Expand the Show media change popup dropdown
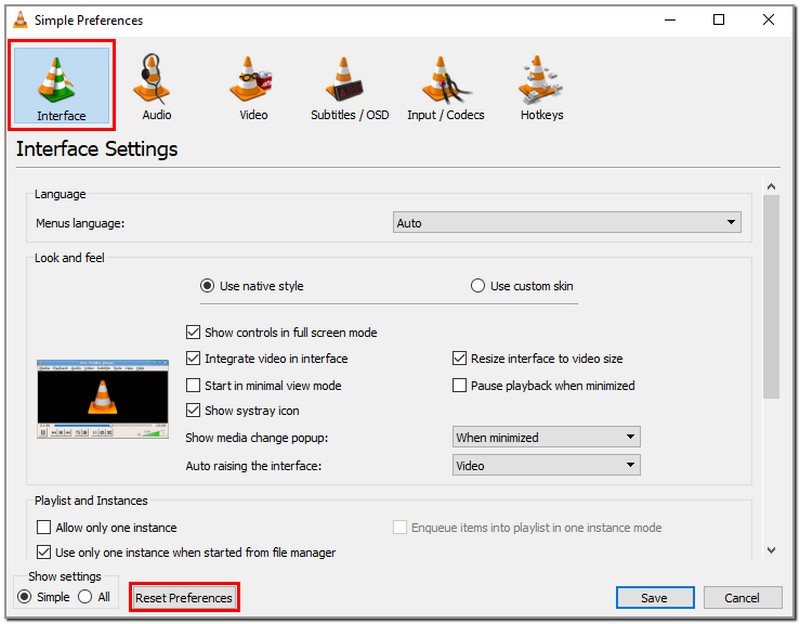The height and width of the screenshot is (624, 800). point(546,437)
